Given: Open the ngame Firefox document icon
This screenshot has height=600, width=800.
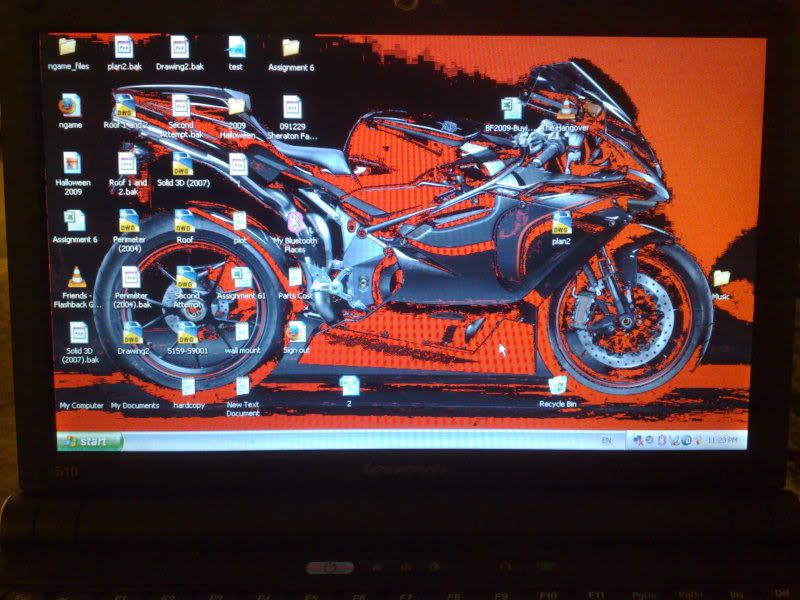Looking at the screenshot, I should [x=70, y=106].
